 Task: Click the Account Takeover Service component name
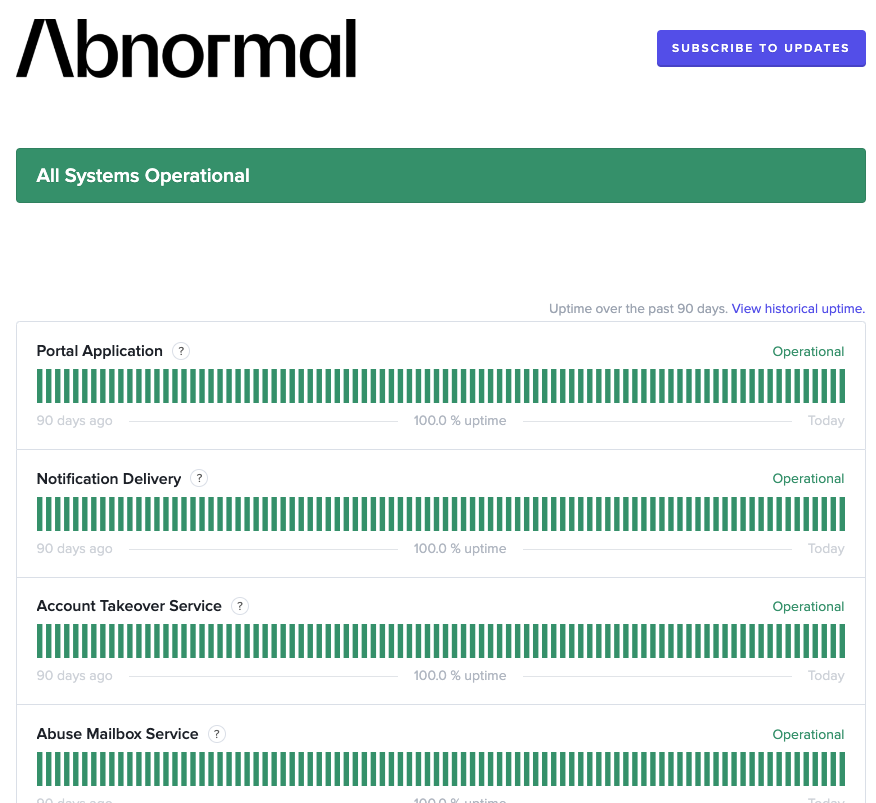point(129,606)
